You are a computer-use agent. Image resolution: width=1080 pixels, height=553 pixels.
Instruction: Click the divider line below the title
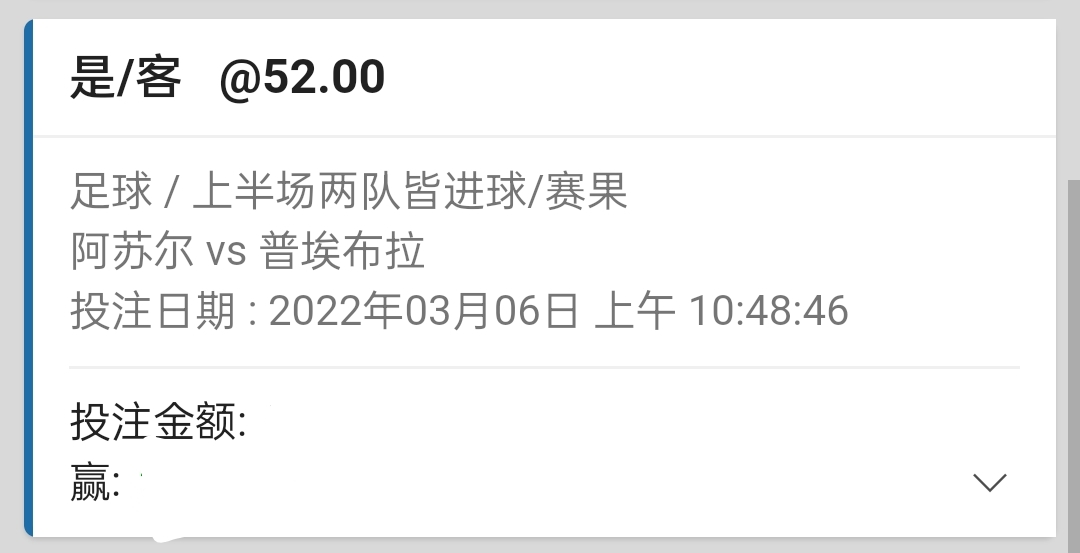tap(544, 136)
